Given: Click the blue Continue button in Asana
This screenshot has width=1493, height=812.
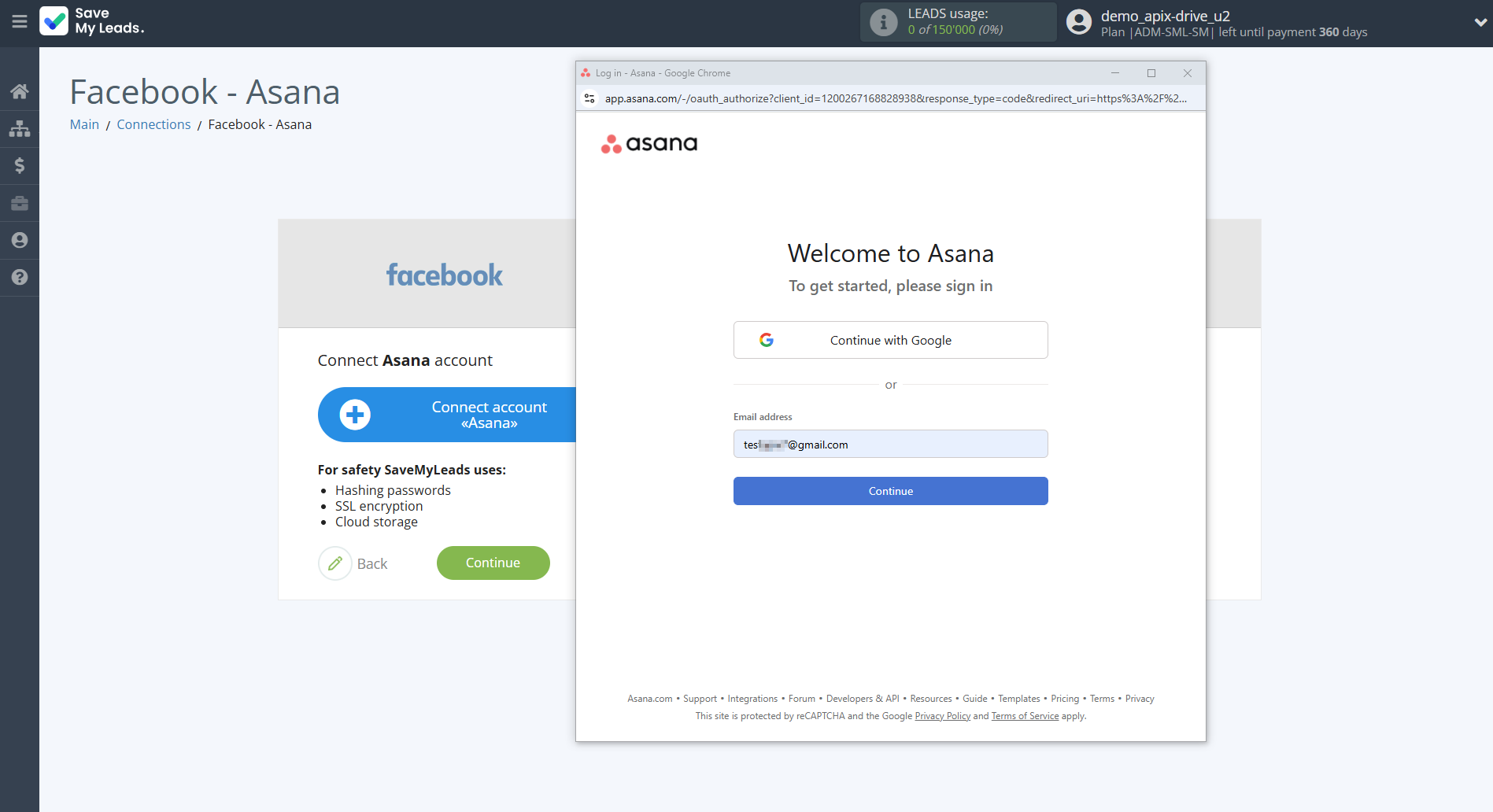Looking at the screenshot, I should pos(890,491).
